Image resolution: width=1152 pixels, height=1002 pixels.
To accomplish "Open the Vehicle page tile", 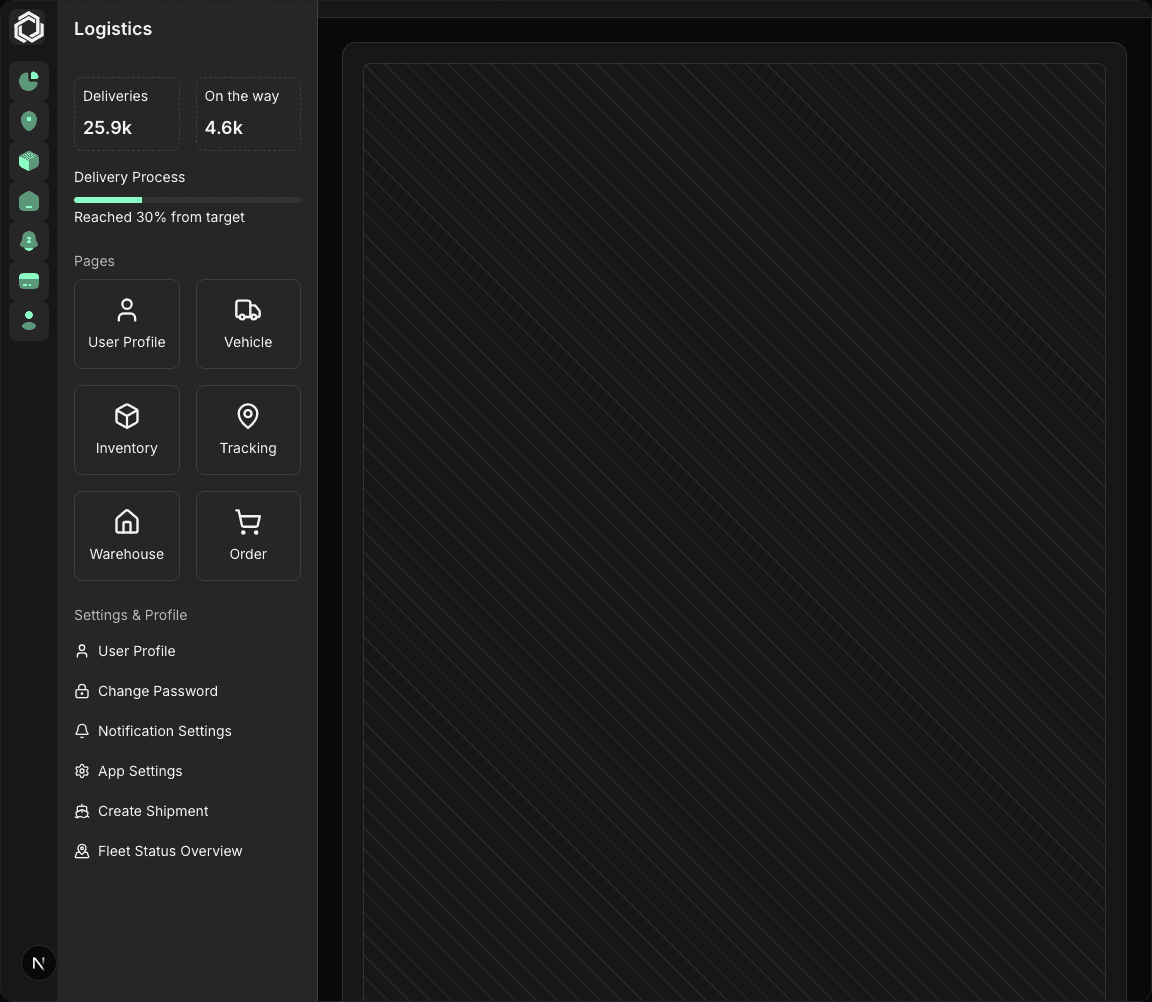I will click(x=248, y=324).
